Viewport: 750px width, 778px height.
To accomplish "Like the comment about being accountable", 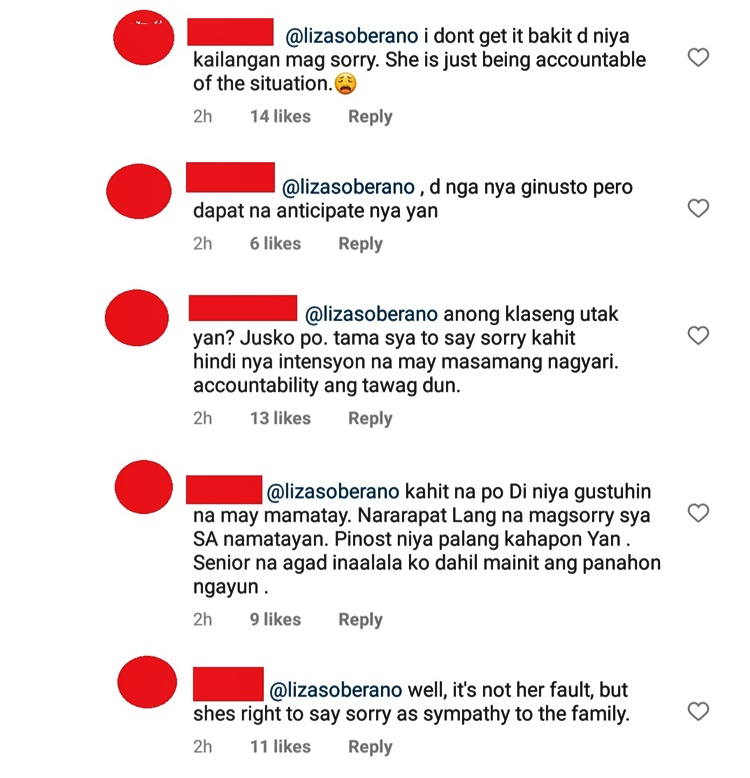I will click(698, 58).
